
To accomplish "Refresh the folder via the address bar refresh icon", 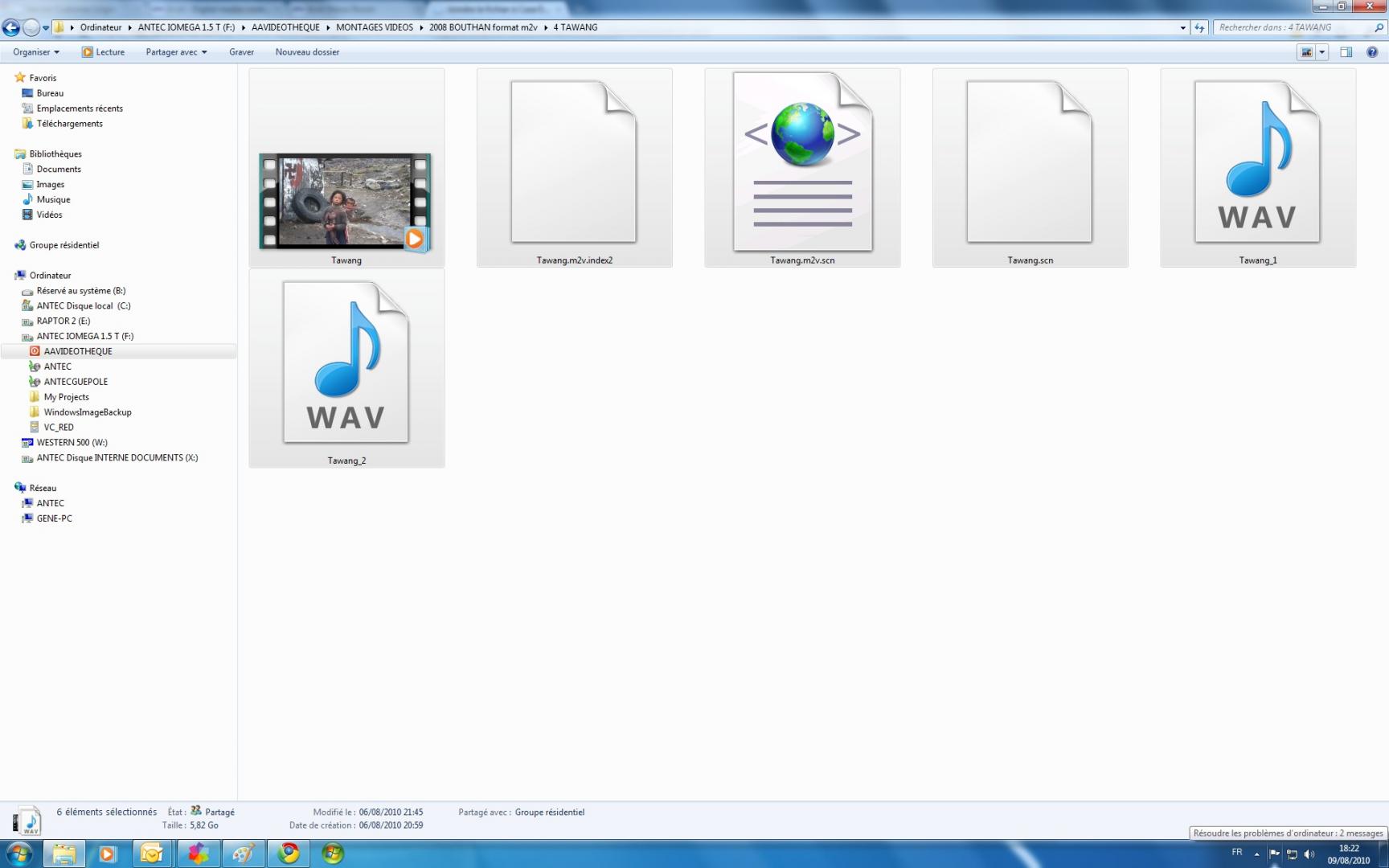I will click(1199, 27).
